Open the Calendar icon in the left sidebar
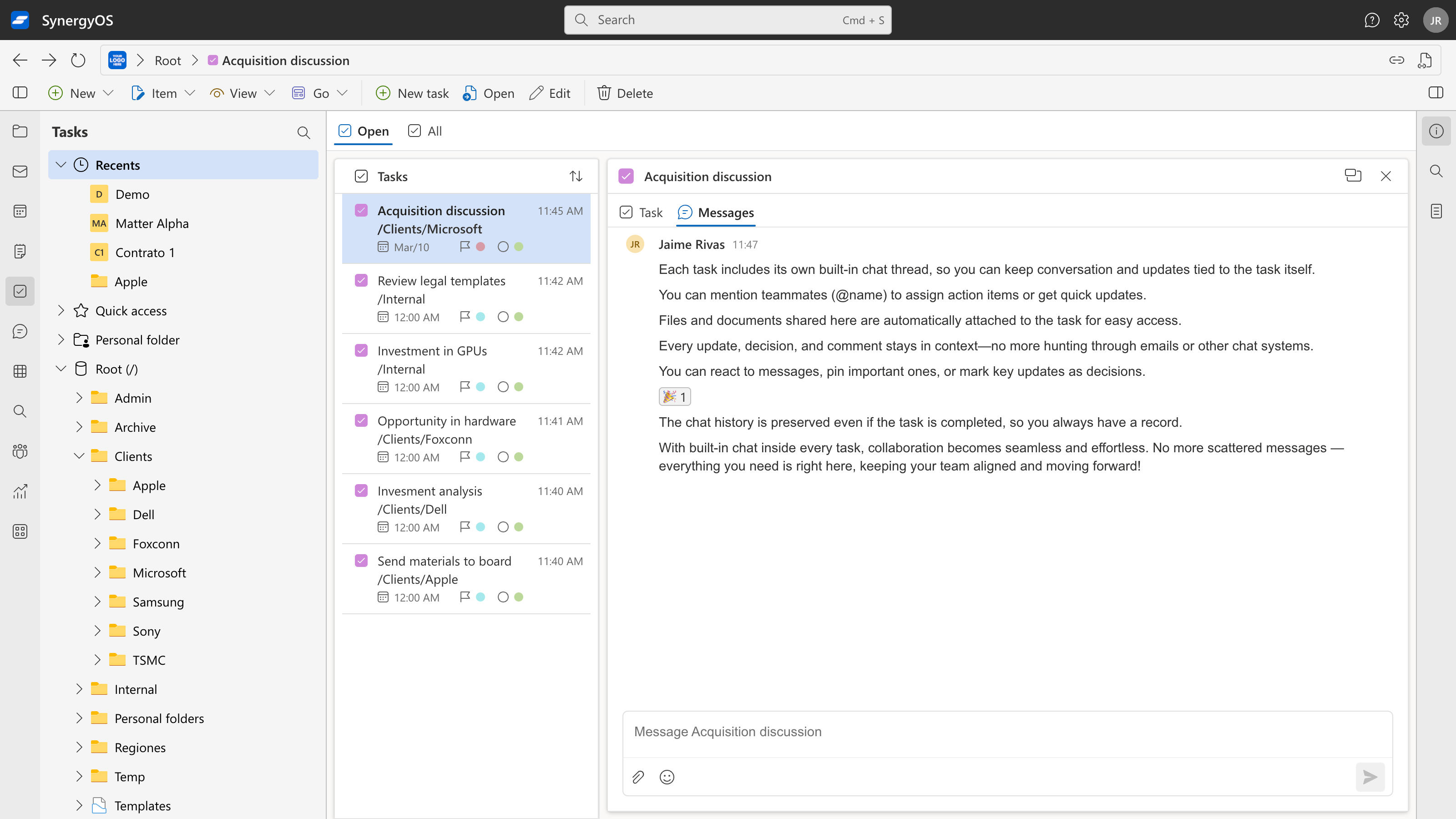The image size is (1456, 819). (x=20, y=211)
